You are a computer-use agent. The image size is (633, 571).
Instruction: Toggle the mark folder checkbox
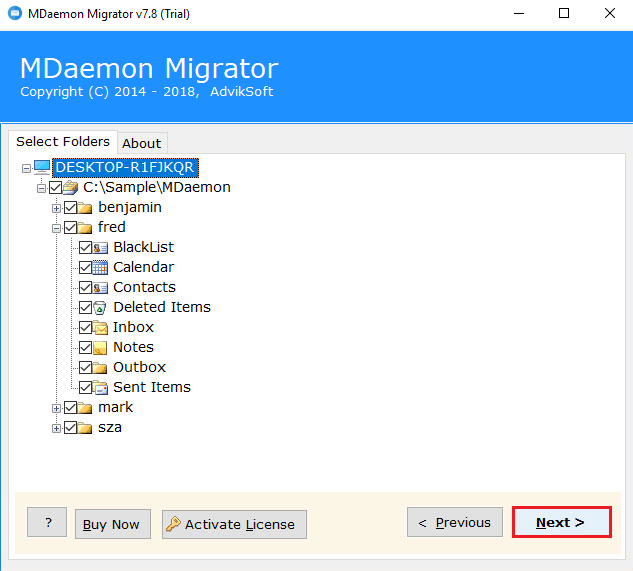coord(71,408)
